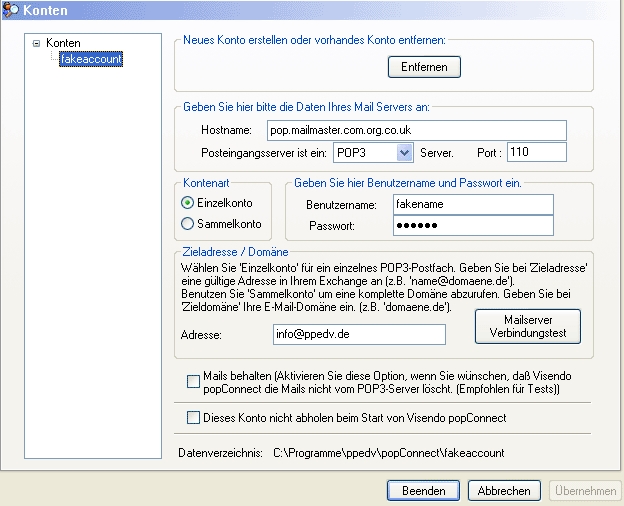Run the Mailserver Verbindungstest
This screenshot has height=506, width=624.
tap(527, 327)
